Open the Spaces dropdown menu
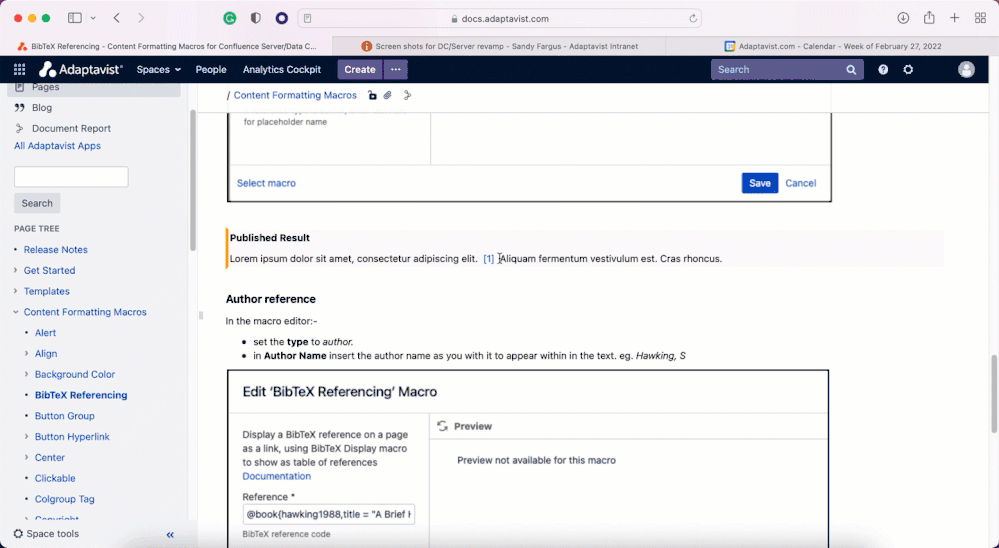This screenshot has width=999, height=548. pyautogui.click(x=159, y=69)
